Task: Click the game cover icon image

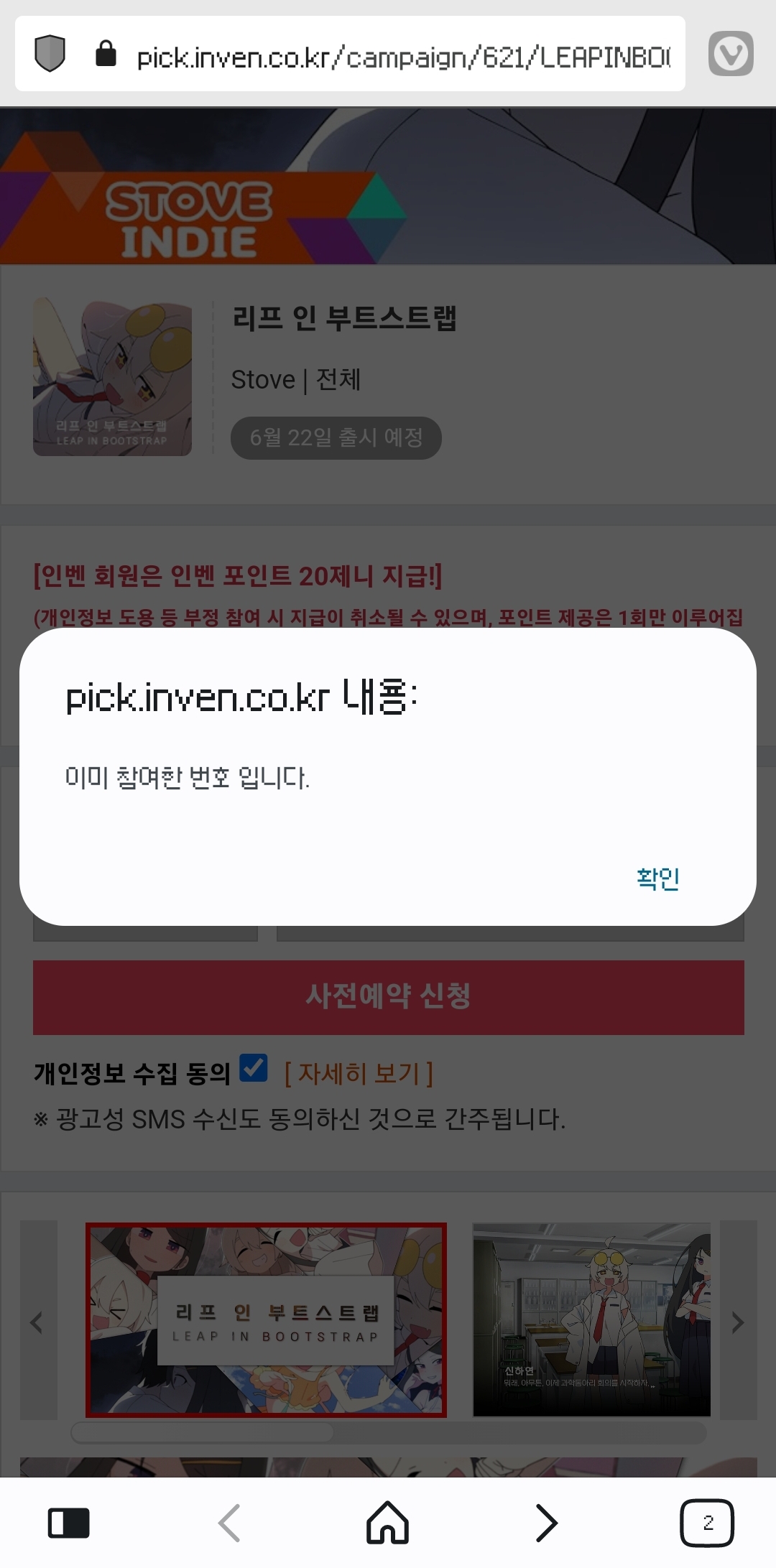Action: point(112,377)
